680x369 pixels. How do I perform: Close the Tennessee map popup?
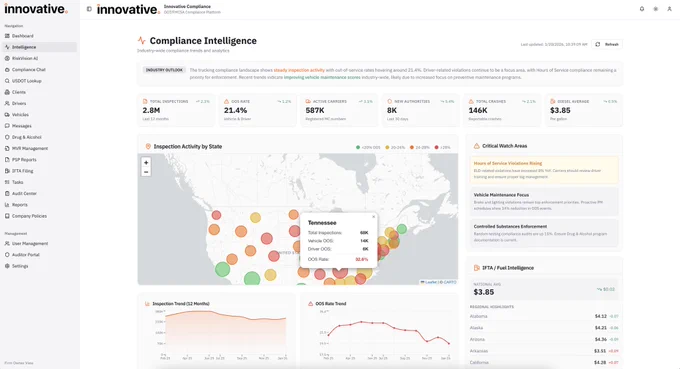coord(373,217)
